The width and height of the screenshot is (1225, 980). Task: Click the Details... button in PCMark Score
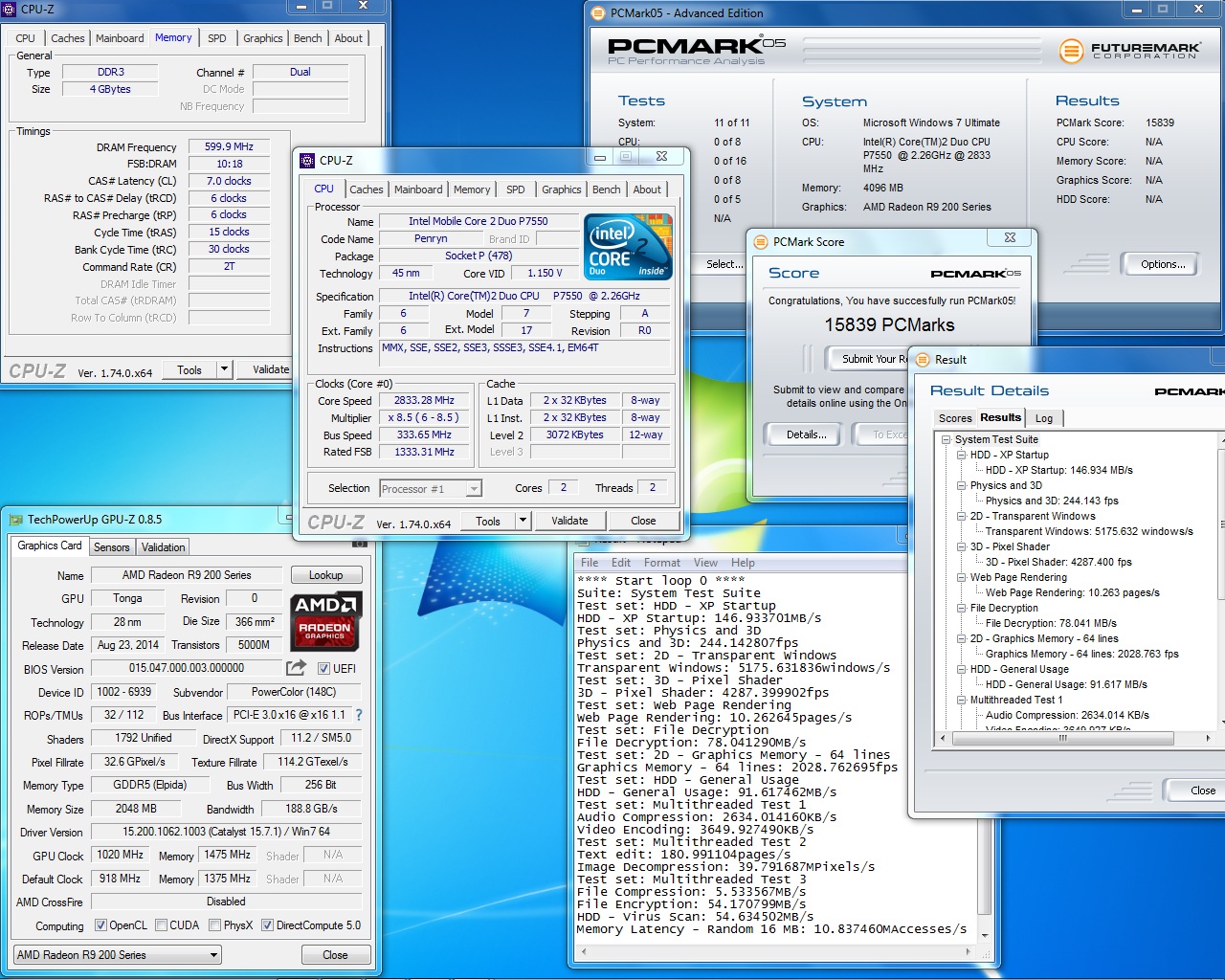tap(806, 434)
